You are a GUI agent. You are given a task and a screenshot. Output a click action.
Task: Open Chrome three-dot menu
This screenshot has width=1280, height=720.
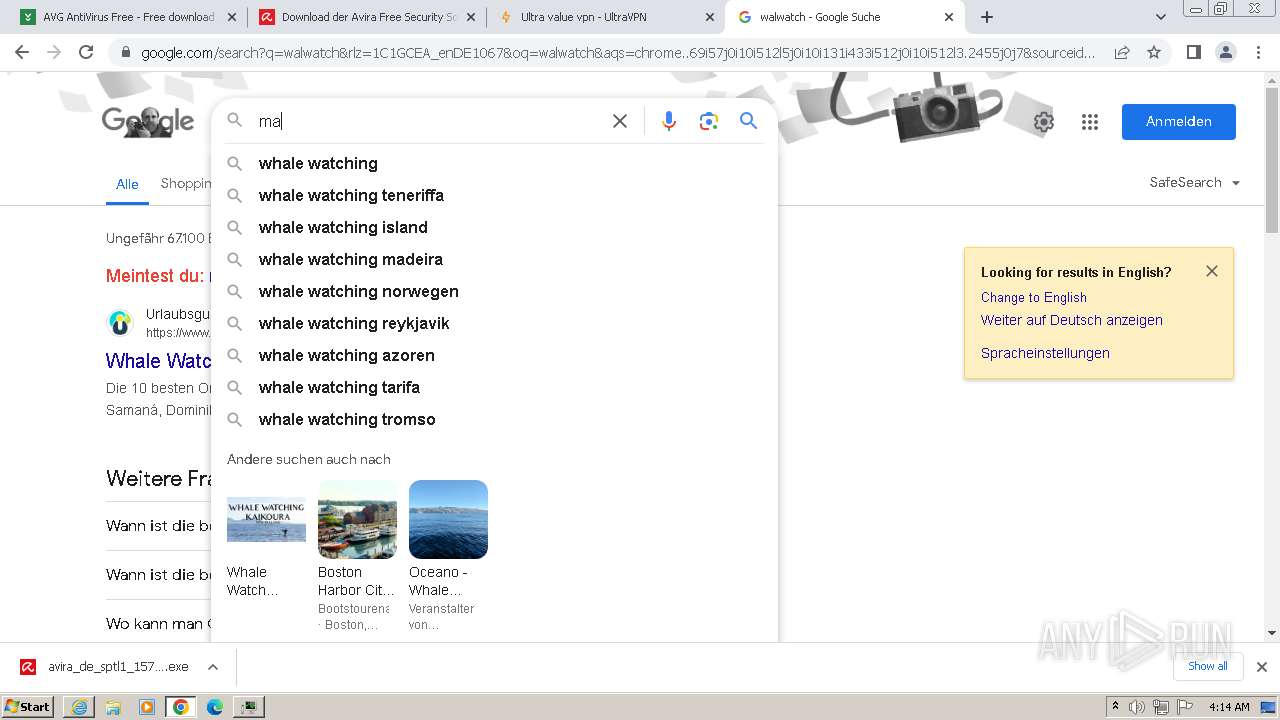pyautogui.click(x=1257, y=53)
